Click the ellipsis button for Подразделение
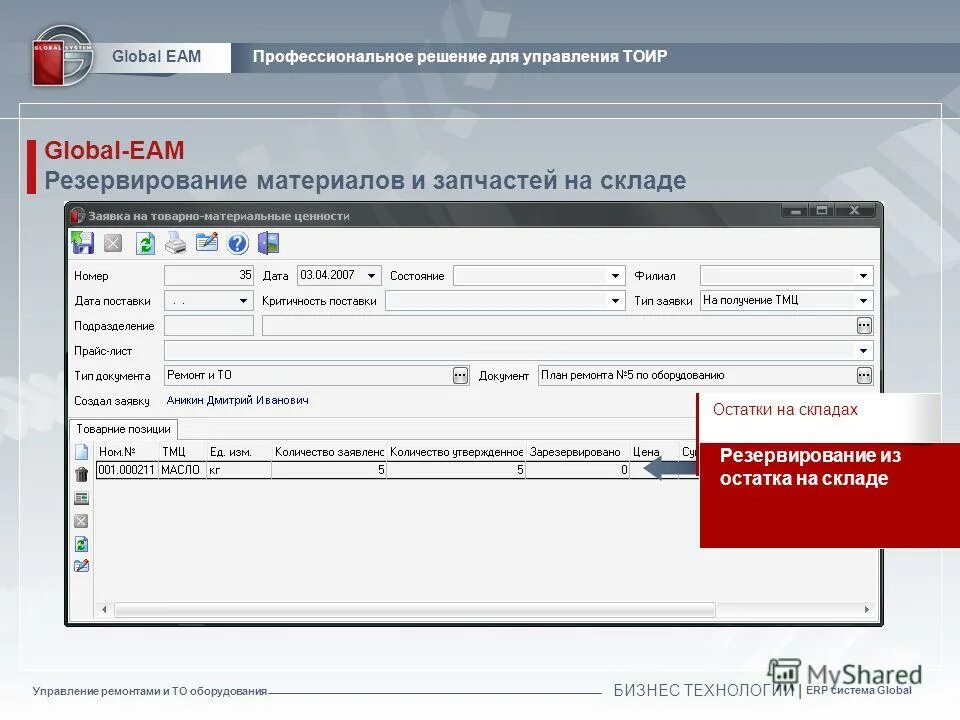This screenshot has height=720, width=960. coord(864,326)
